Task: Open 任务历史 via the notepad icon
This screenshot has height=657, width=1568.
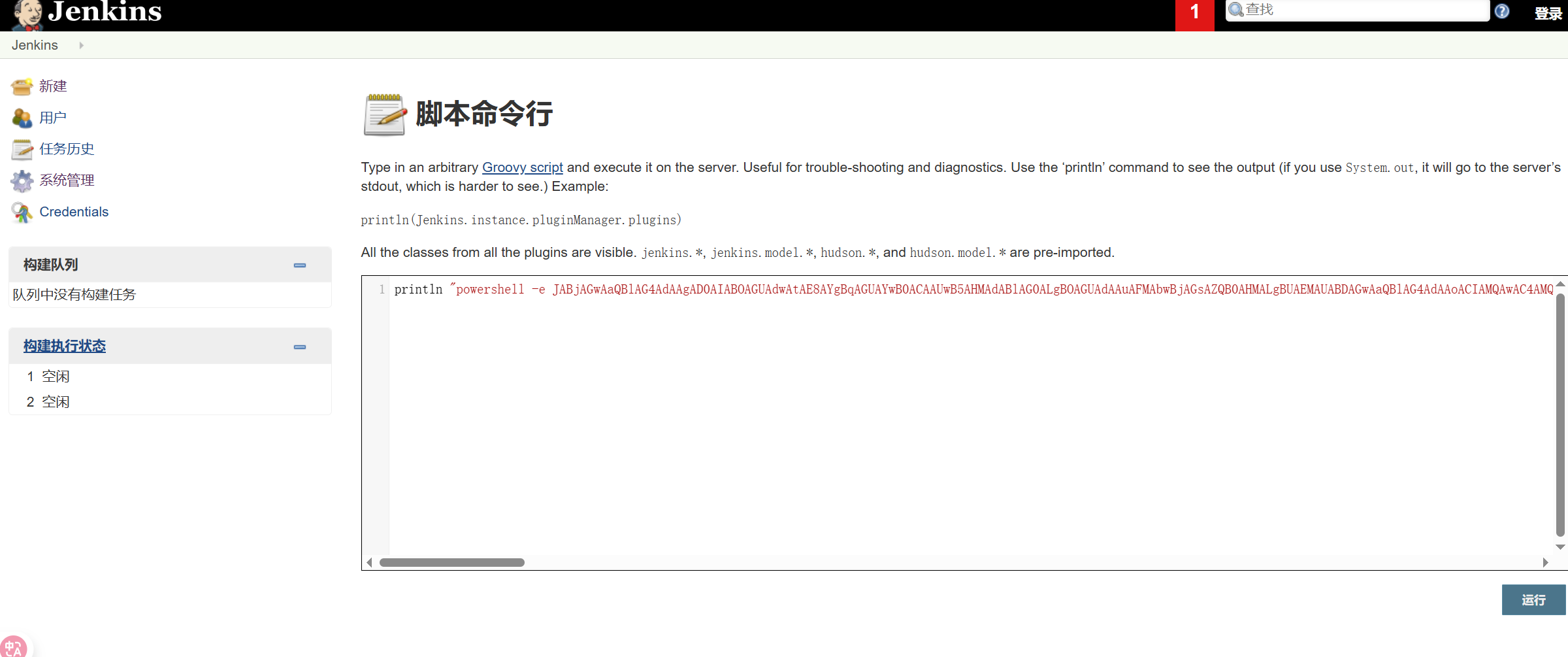Action: point(22,149)
